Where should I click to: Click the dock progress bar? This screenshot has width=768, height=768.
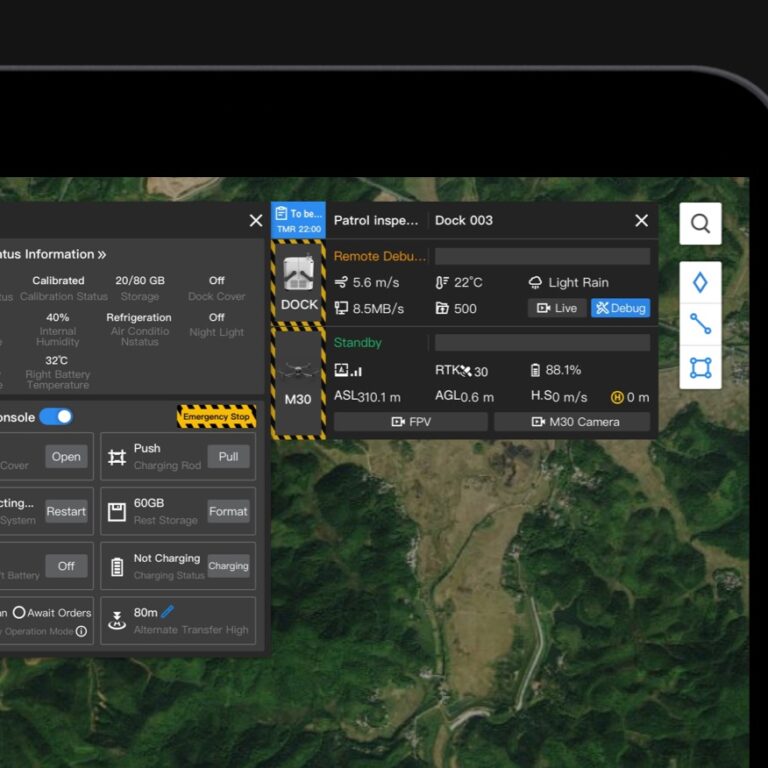(542, 256)
